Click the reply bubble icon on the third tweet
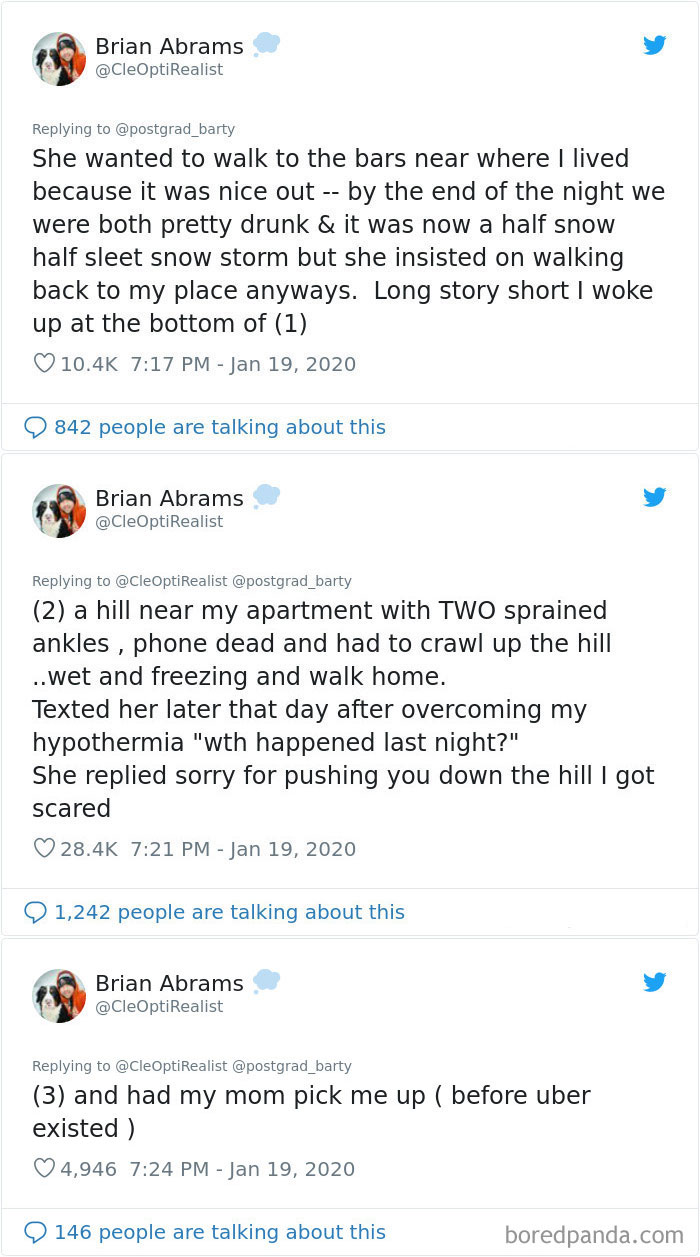Image resolution: width=700 pixels, height=1257 pixels. pos(35,1232)
